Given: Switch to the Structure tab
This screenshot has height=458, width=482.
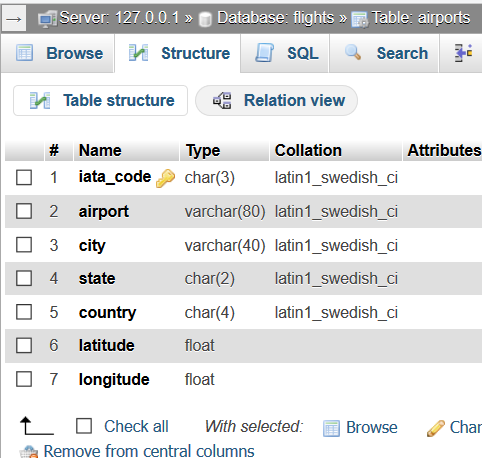Looking at the screenshot, I should [x=177, y=53].
